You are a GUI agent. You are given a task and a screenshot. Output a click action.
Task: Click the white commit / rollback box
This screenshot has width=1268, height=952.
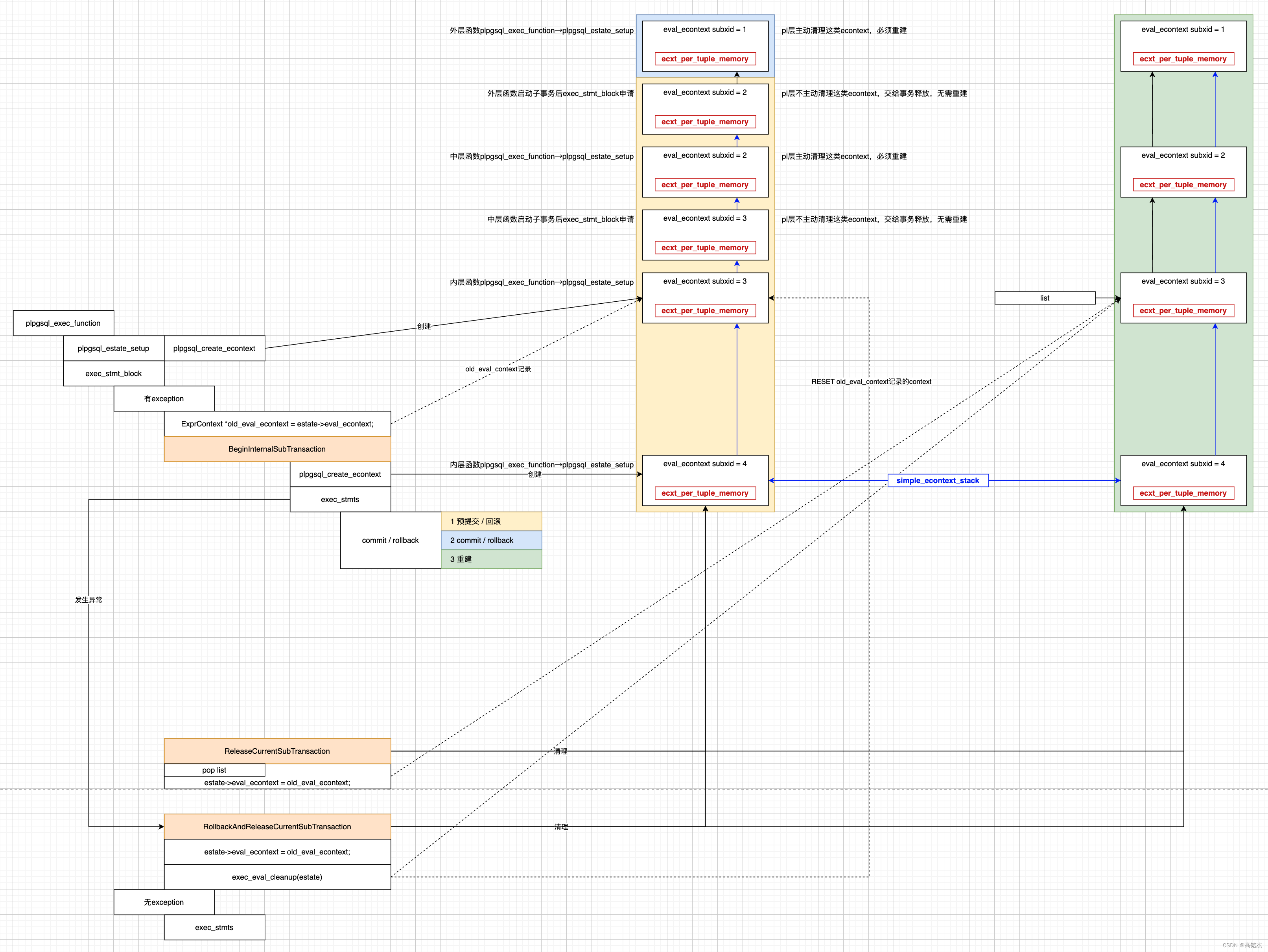pos(391,540)
